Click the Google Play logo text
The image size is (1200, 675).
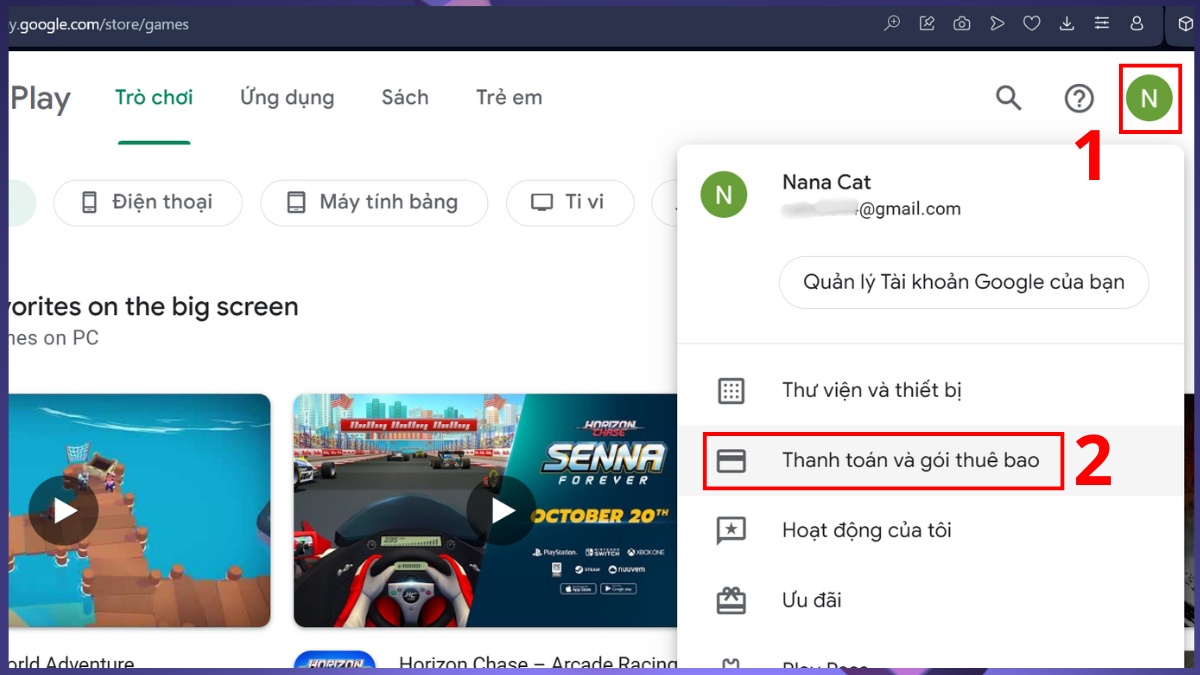pyautogui.click(x=40, y=99)
